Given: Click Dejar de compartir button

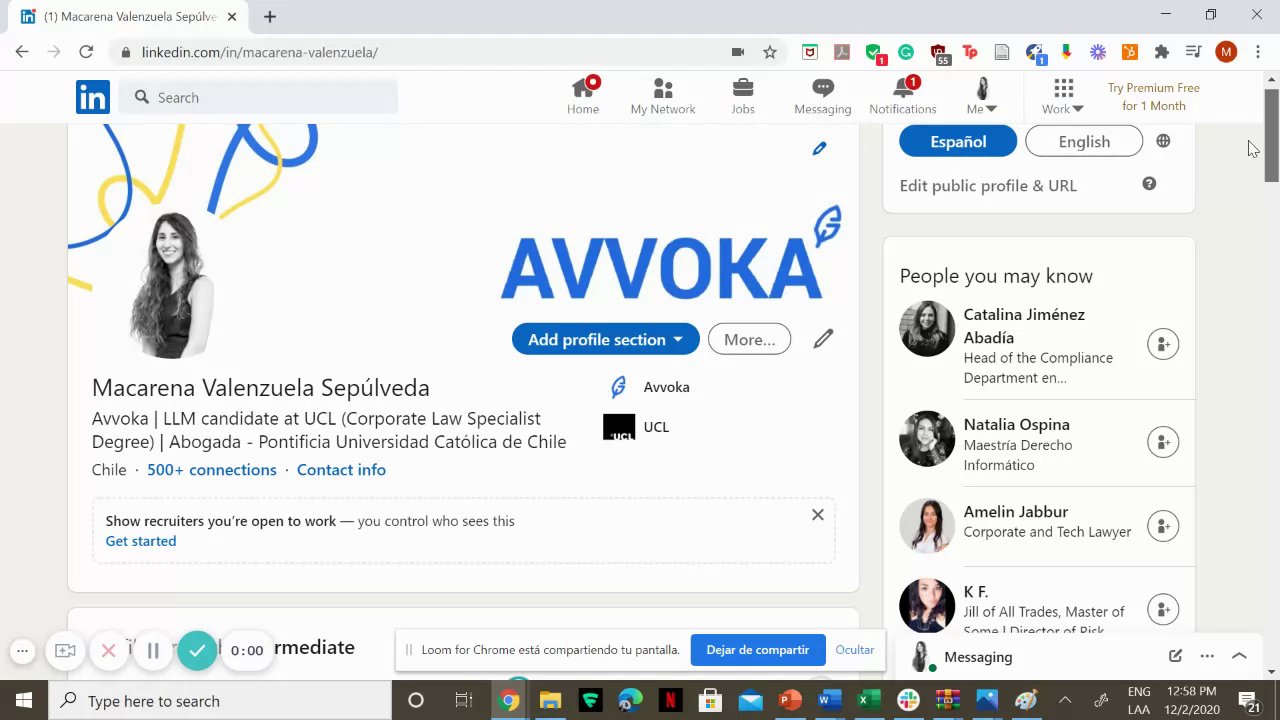Looking at the screenshot, I should click(x=758, y=650).
